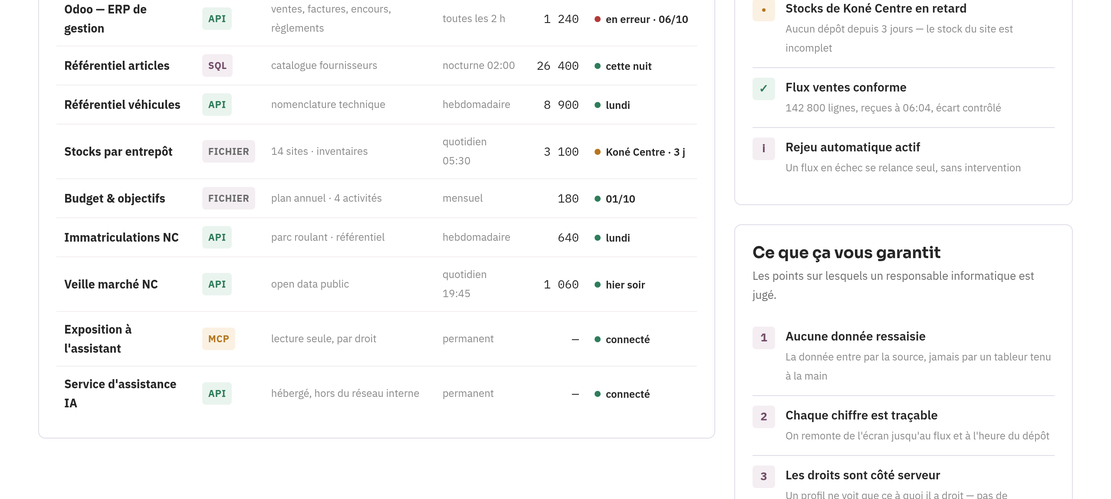Click the 'open data public' description

[310, 284]
